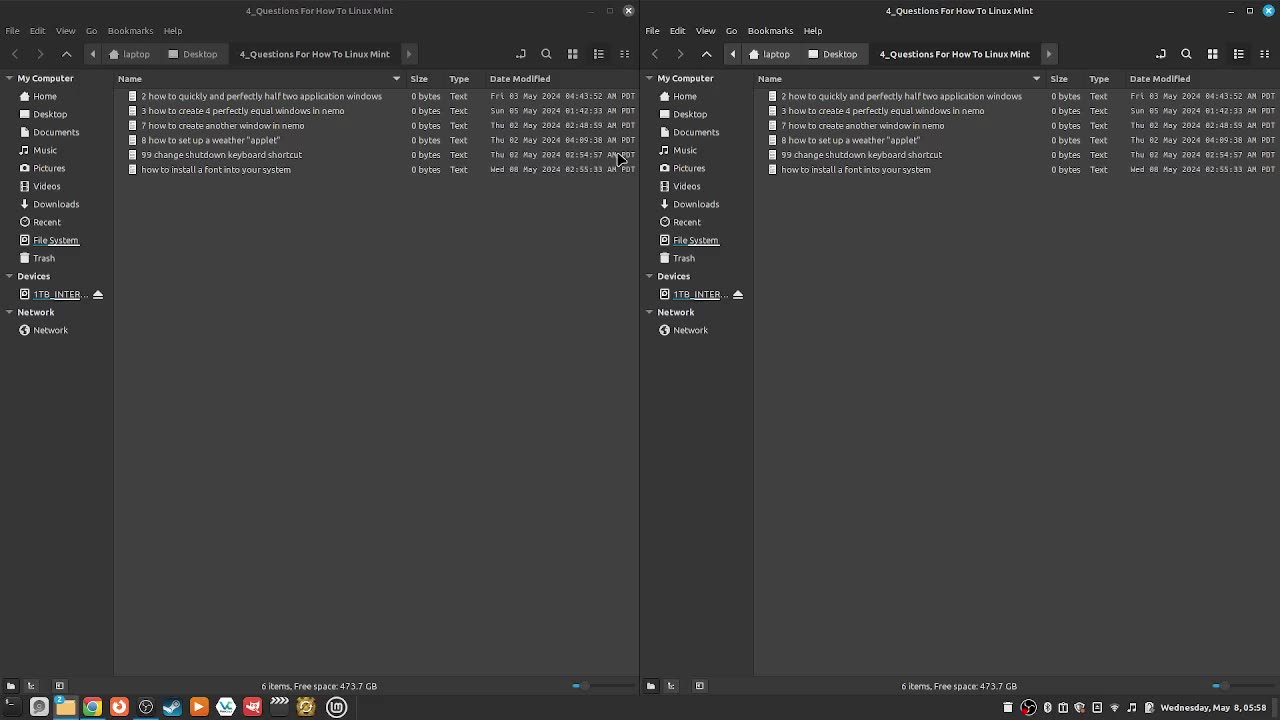Open Linux Mint icon in taskbar

tap(337, 707)
